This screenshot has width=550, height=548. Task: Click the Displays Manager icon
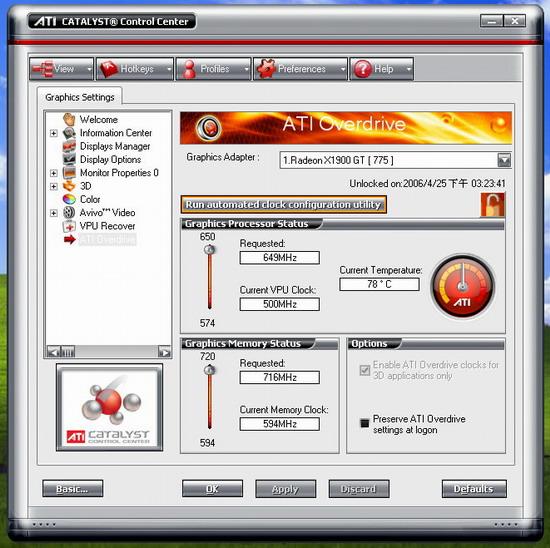click(69, 146)
